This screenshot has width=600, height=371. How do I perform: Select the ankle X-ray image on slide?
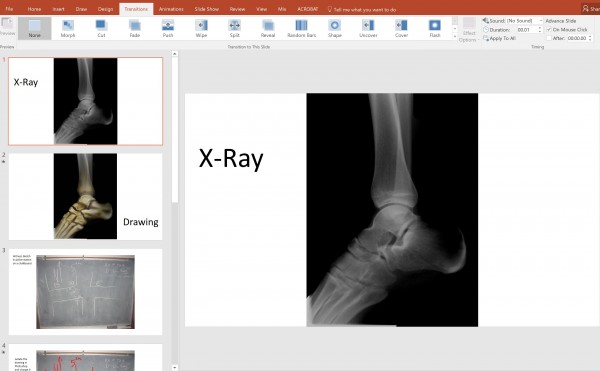pos(392,210)
